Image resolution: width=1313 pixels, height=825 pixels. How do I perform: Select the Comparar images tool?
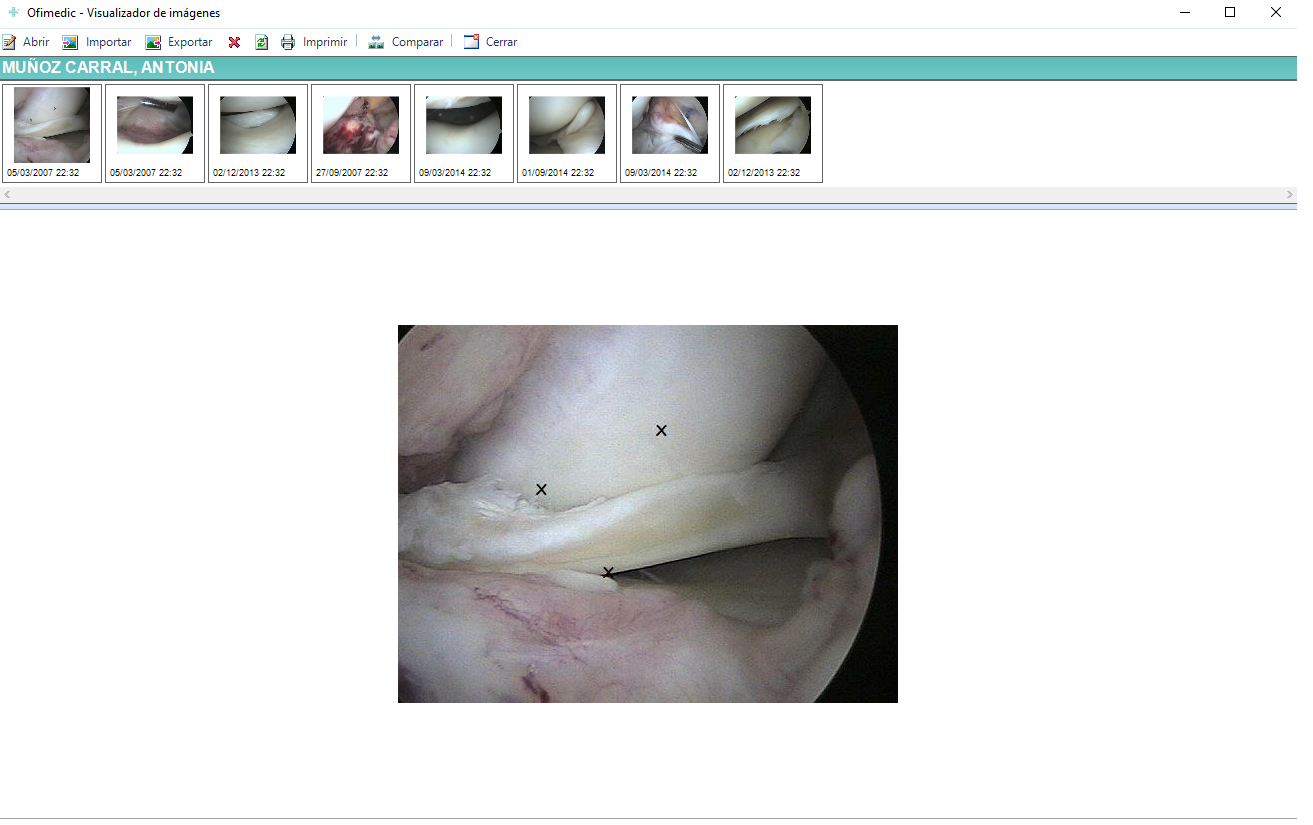(x=406, y=42)
